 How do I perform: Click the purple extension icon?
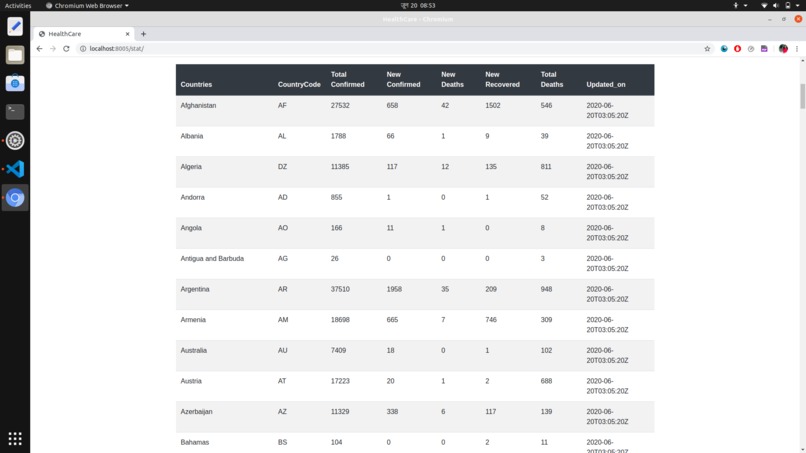pyautogui.click(x=764, y=48)
